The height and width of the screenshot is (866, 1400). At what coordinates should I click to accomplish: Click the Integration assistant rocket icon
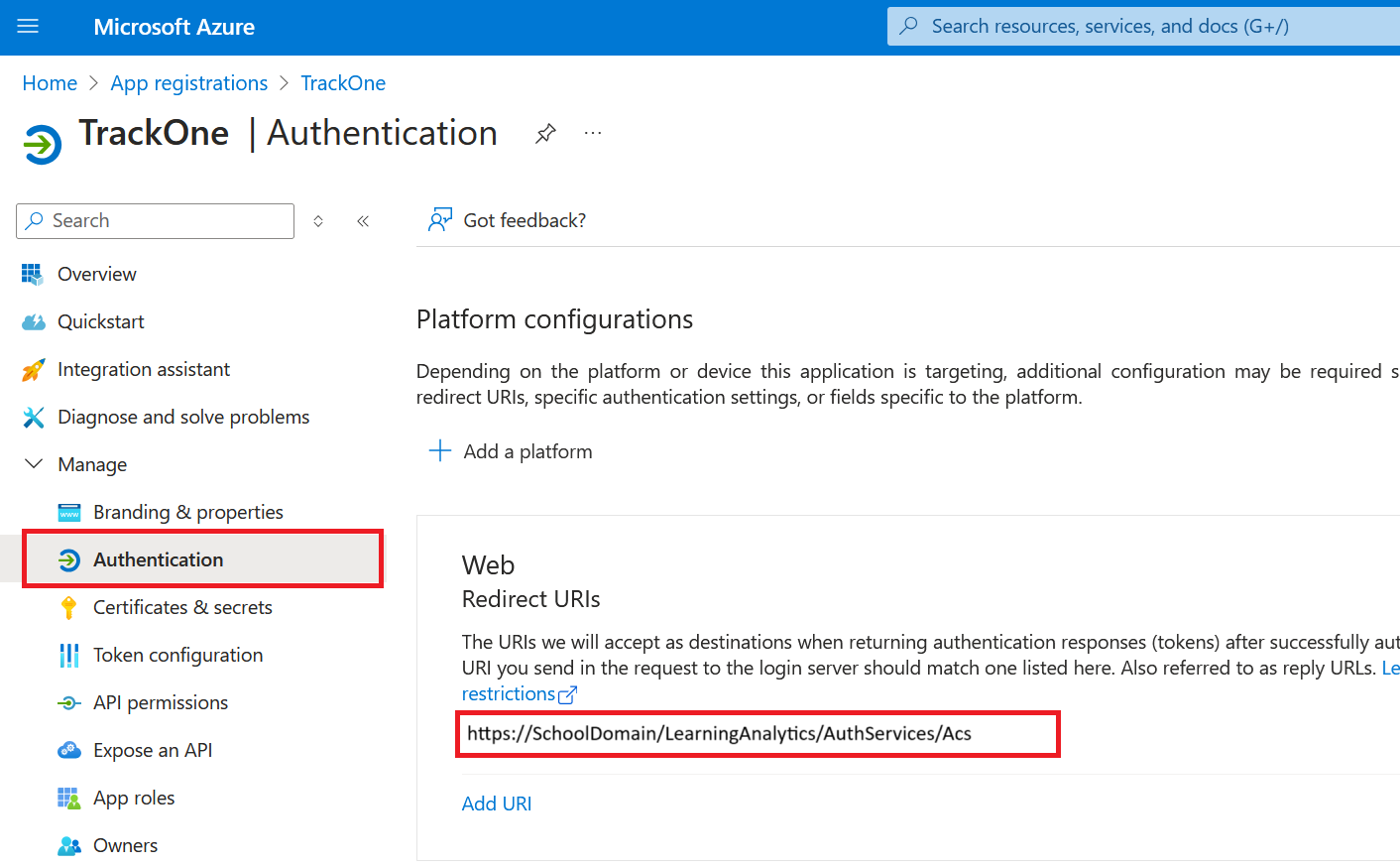click(33, 370)
